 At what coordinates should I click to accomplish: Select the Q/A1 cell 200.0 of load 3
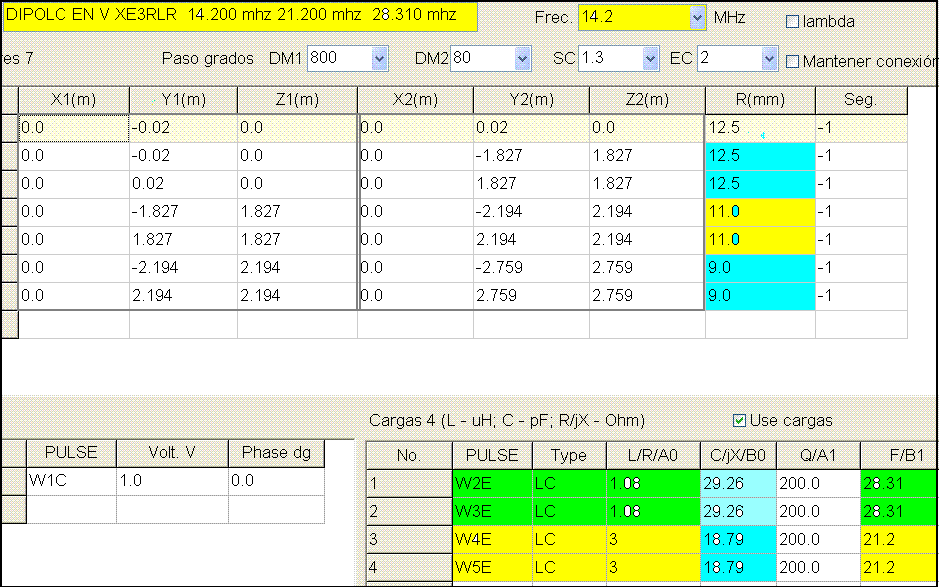817,540
